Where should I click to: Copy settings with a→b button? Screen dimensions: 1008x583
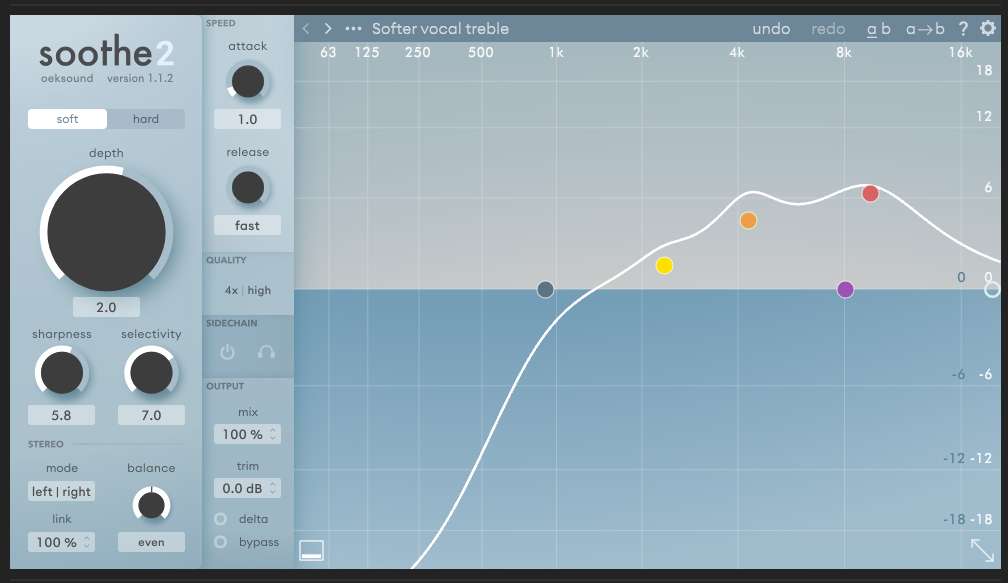tap(925, 29)
